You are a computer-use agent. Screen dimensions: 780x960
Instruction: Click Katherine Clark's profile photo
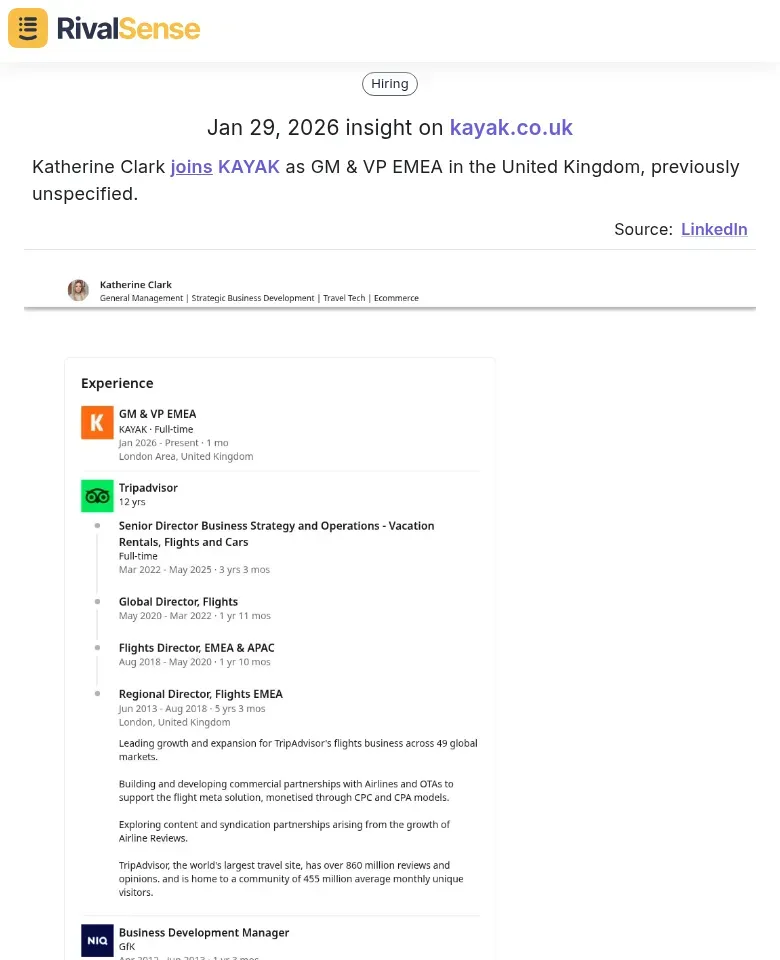pos(78,290)
